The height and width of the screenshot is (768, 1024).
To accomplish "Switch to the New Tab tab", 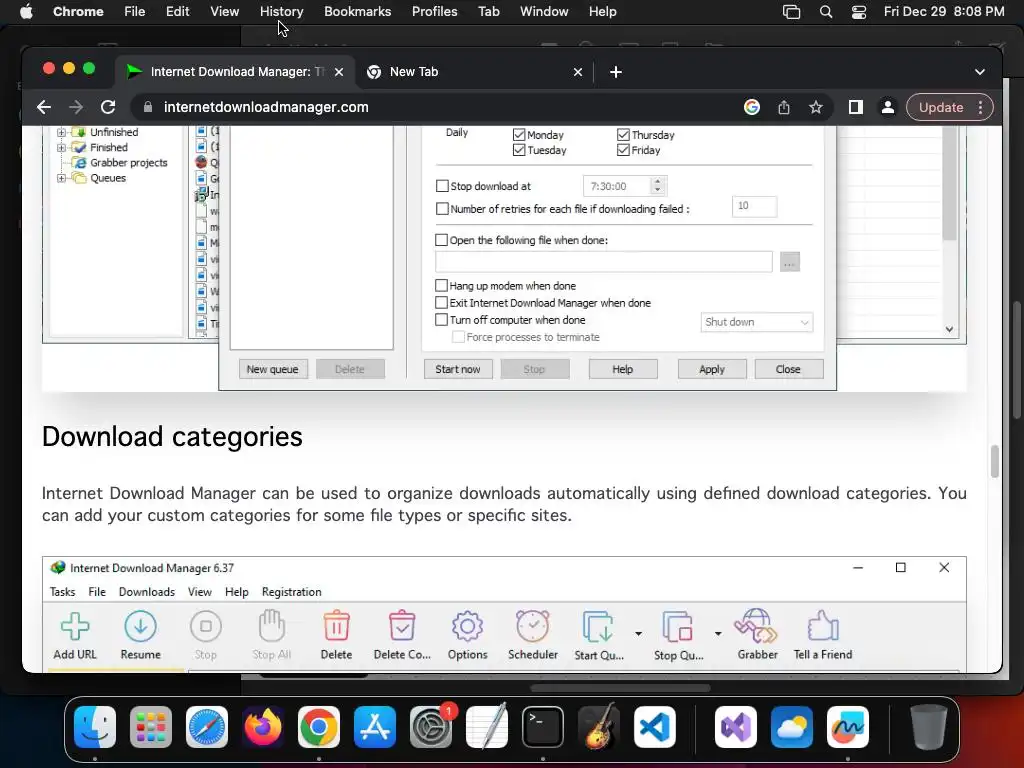I will [475, 72].
